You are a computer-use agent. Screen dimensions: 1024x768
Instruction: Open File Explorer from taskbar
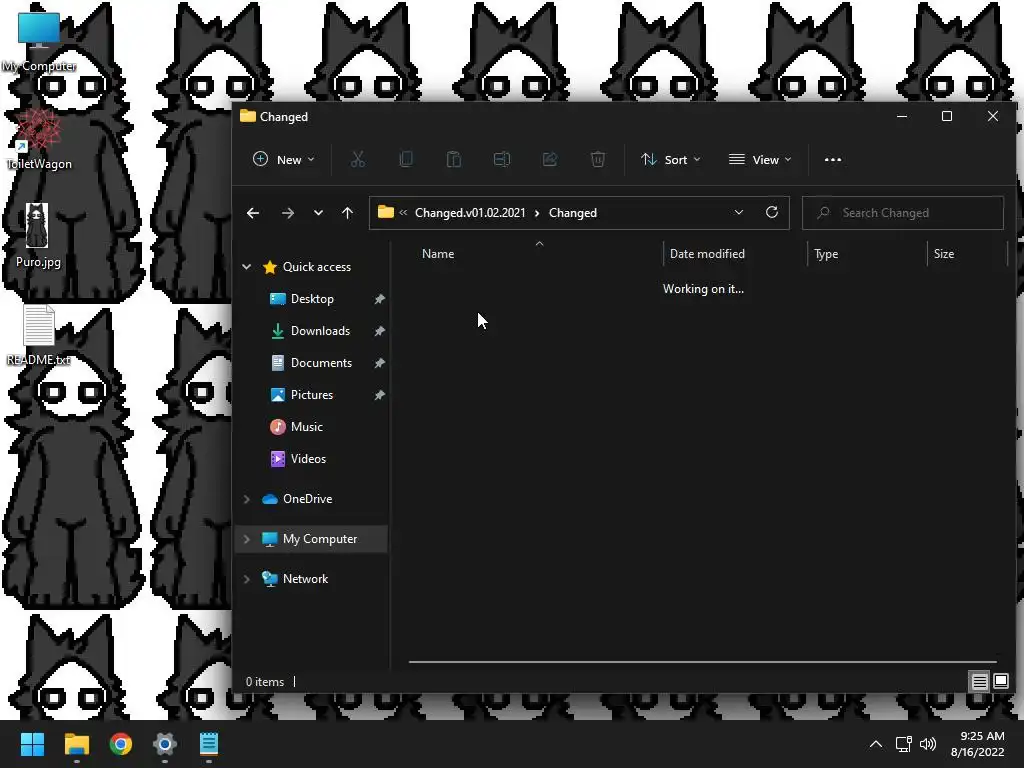(76, 744)
